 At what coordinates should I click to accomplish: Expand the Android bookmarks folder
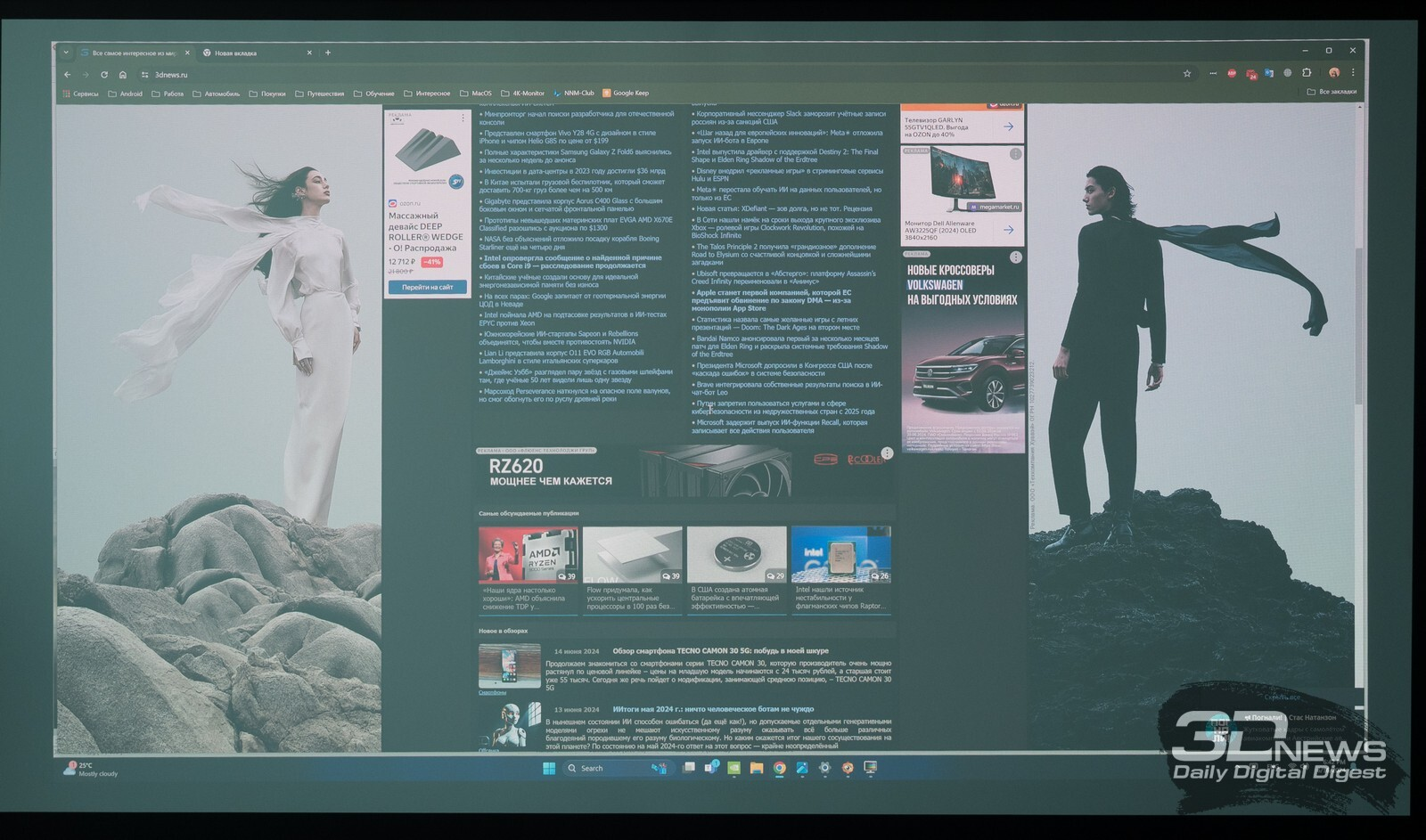[x=125, y=94]
